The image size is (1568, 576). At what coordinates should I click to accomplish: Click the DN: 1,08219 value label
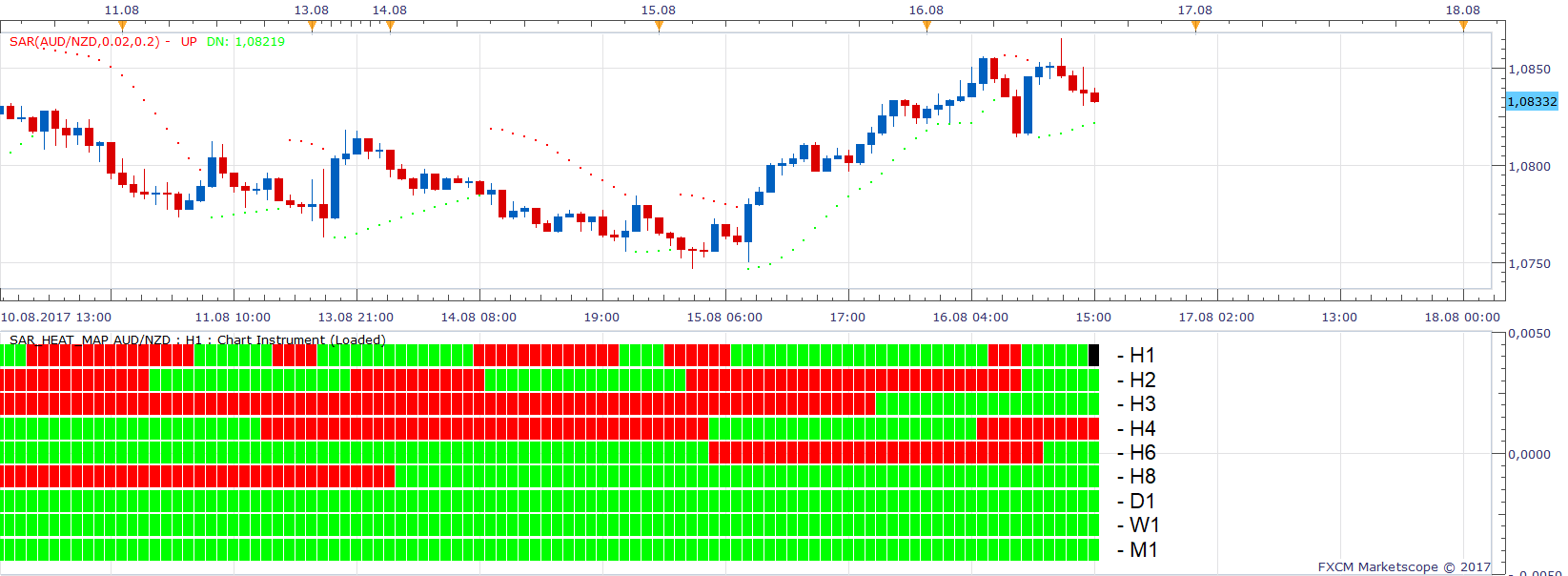pos(246,42)
